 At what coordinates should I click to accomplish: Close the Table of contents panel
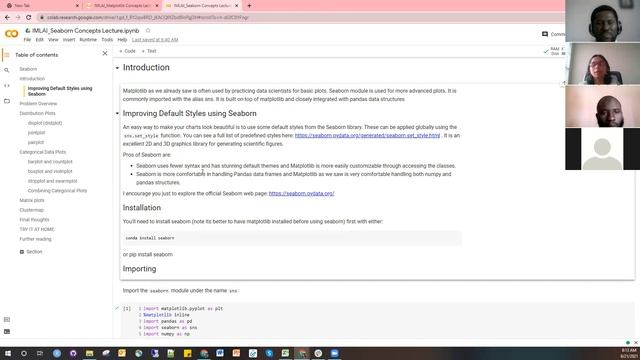(105, 53)
